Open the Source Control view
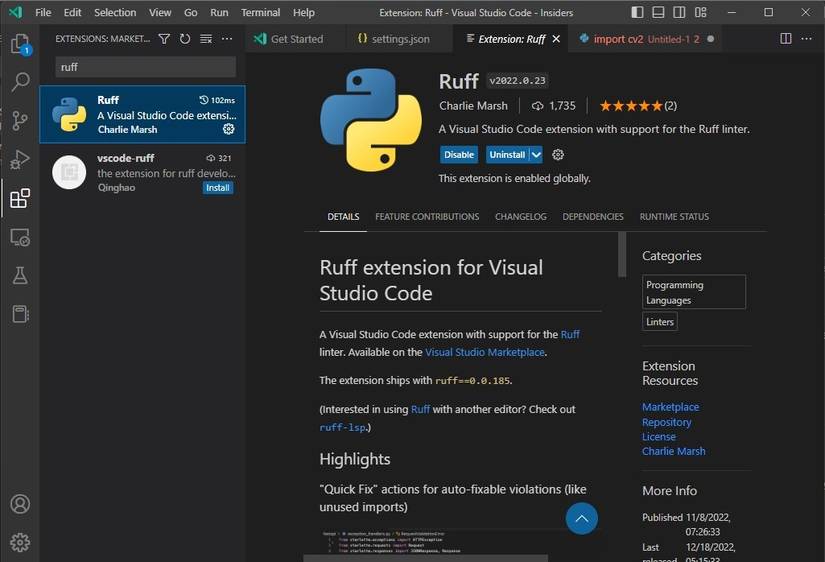Image resolution: width=825 pixels, height=562 pixels. click(20, 121)
